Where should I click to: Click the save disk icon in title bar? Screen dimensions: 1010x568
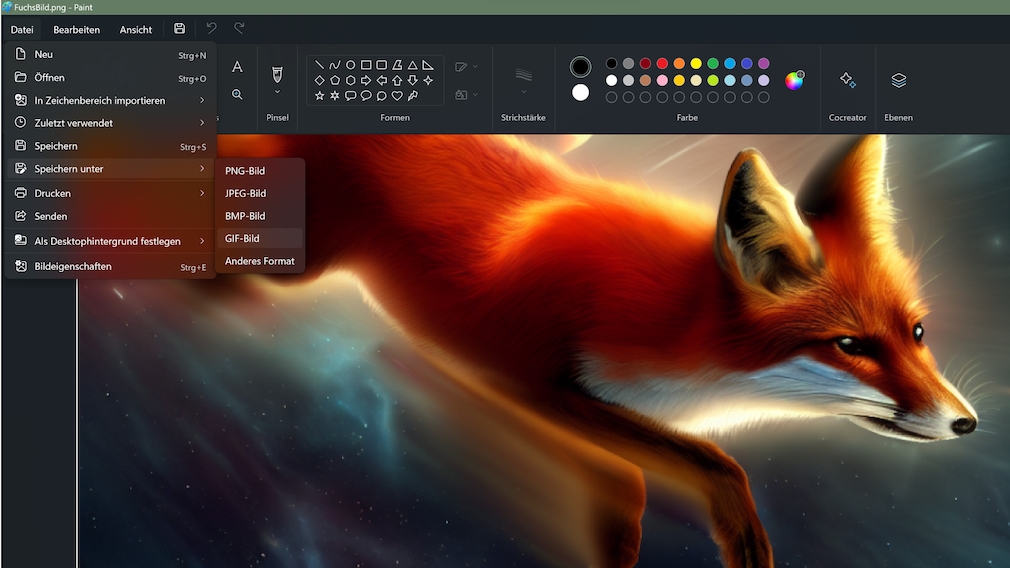(179, 29)
